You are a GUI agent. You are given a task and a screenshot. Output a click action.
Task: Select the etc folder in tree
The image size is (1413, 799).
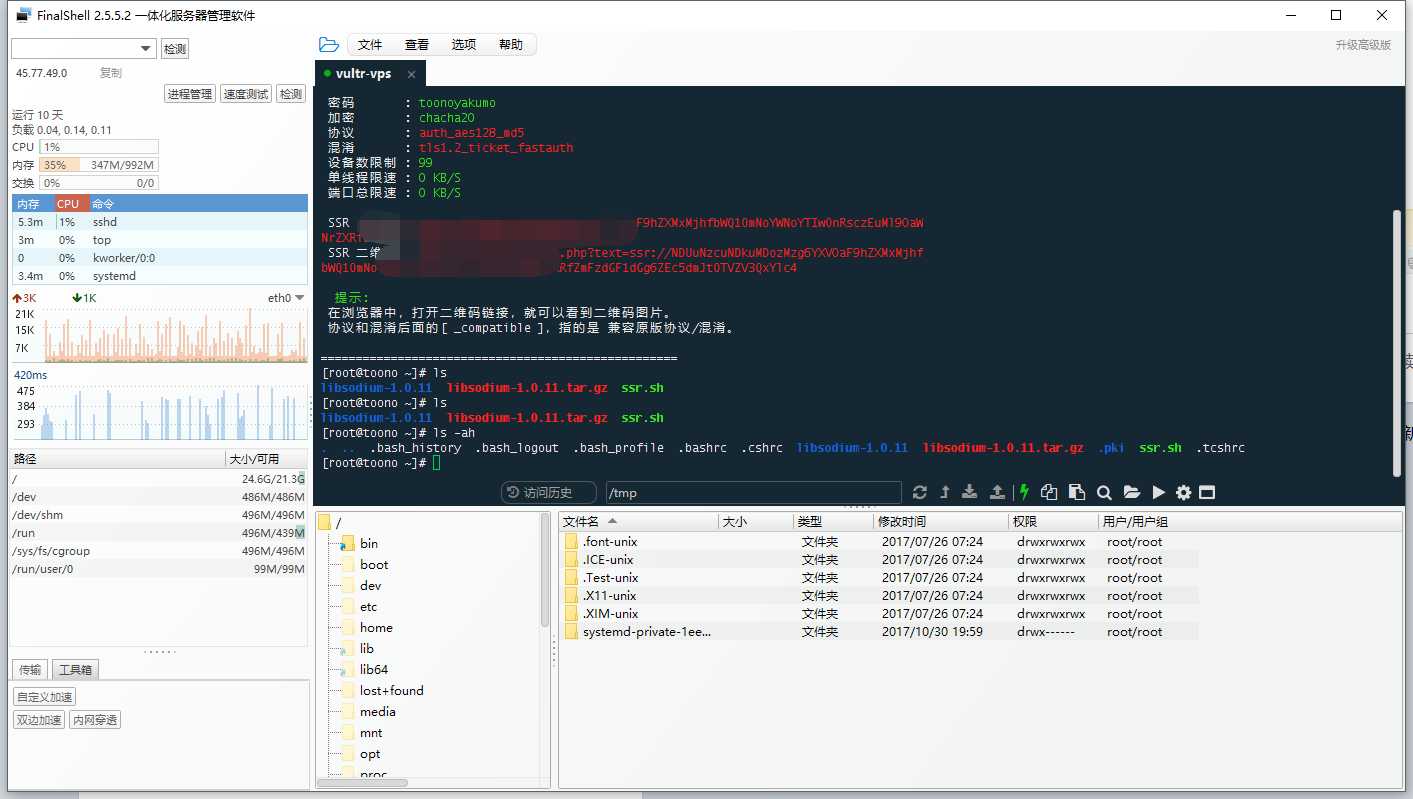coord(369,606)
